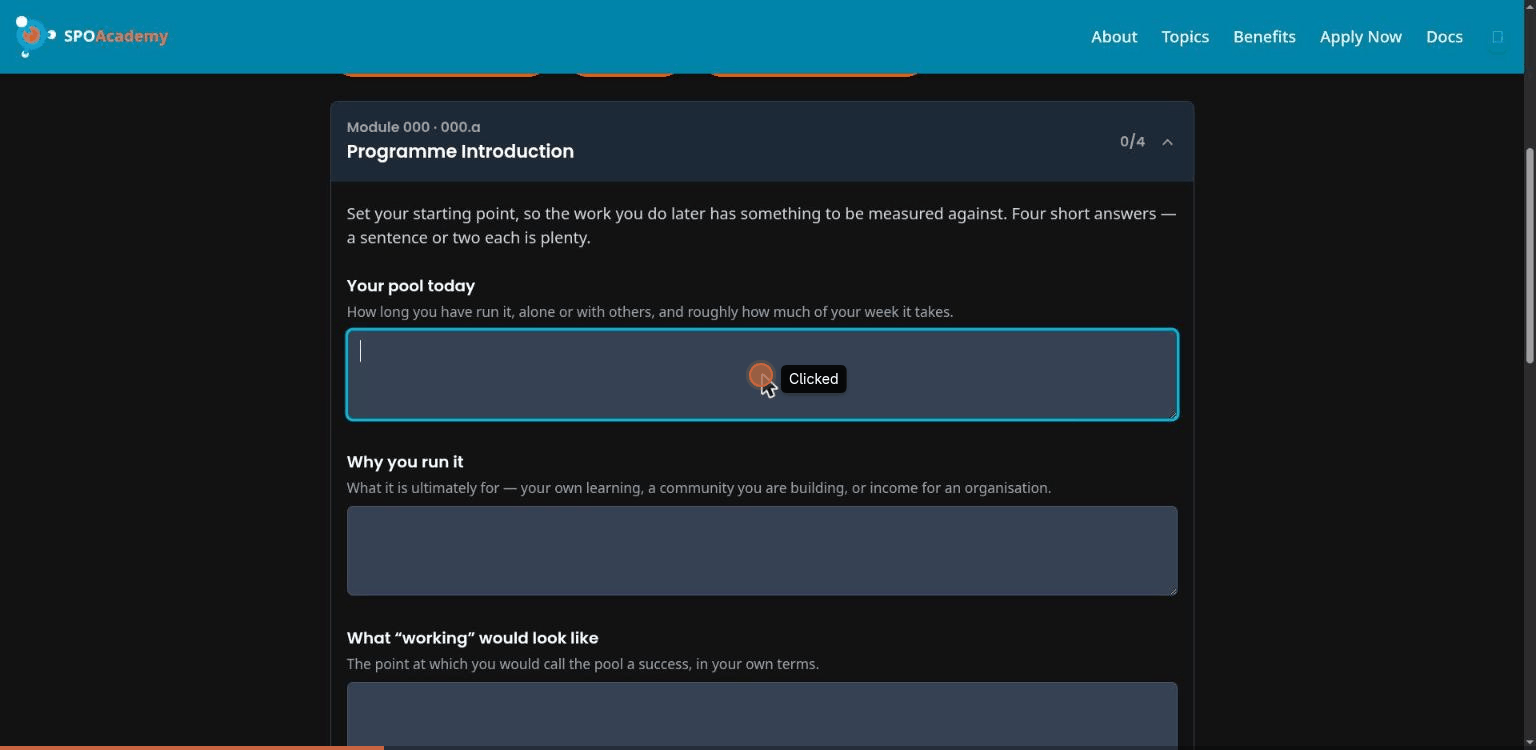This screenshot has width=1536, height=750.
Task: Open Docs from the top navigation
Action: (x=1444, y=37)
